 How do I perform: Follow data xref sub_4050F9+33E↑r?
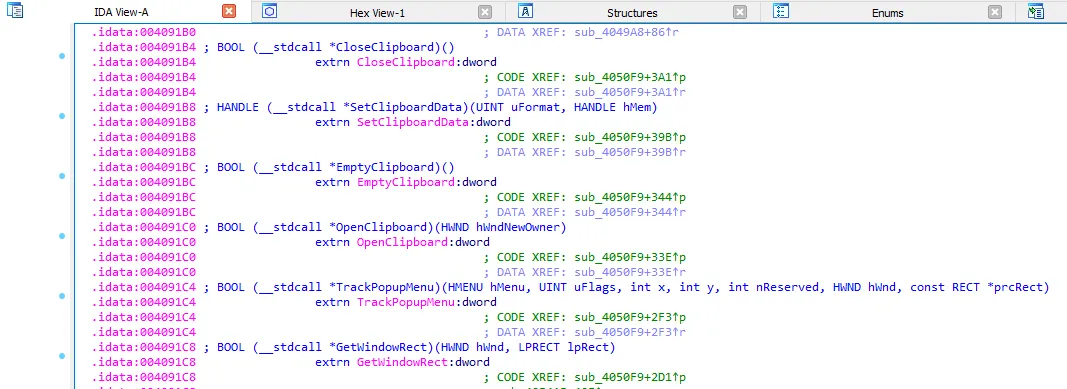[x=629, y=272]
